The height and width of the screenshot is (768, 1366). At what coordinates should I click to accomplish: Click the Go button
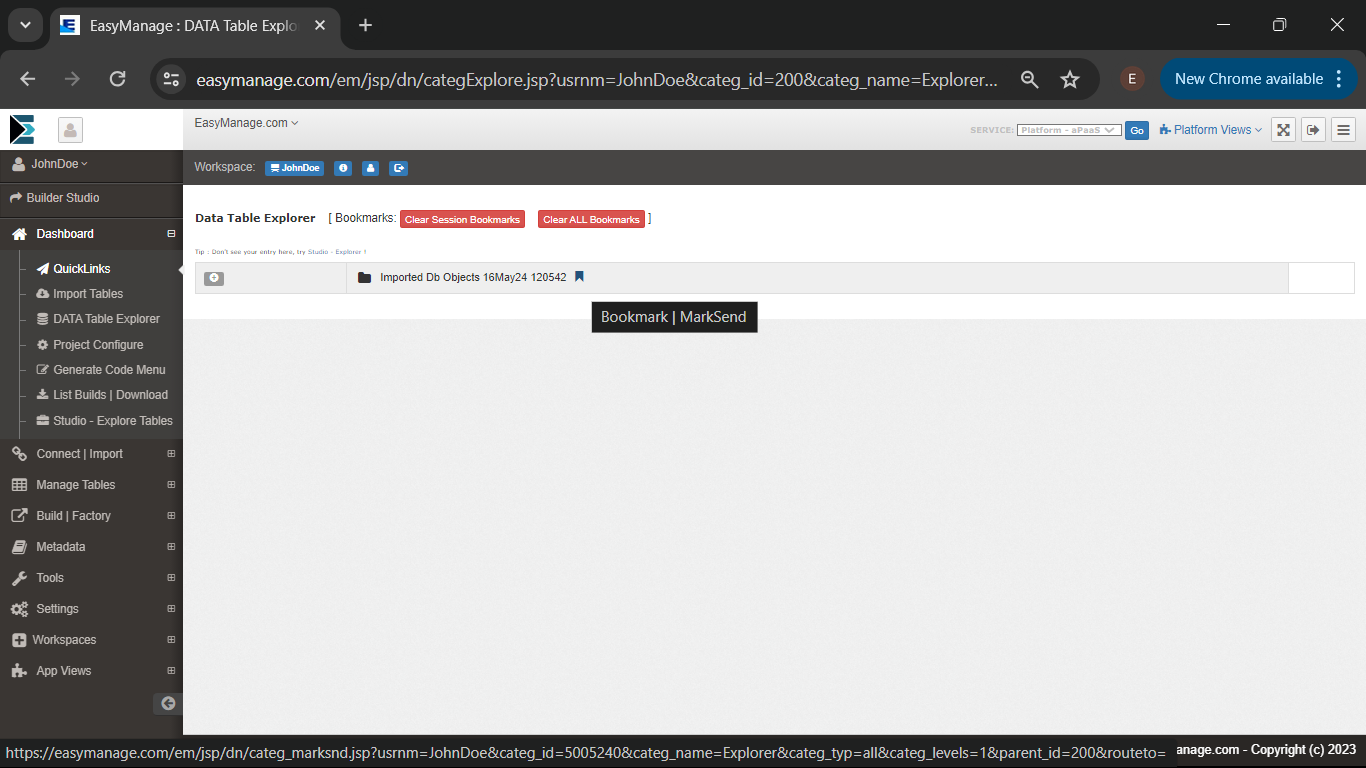(x=1137, y=130)
